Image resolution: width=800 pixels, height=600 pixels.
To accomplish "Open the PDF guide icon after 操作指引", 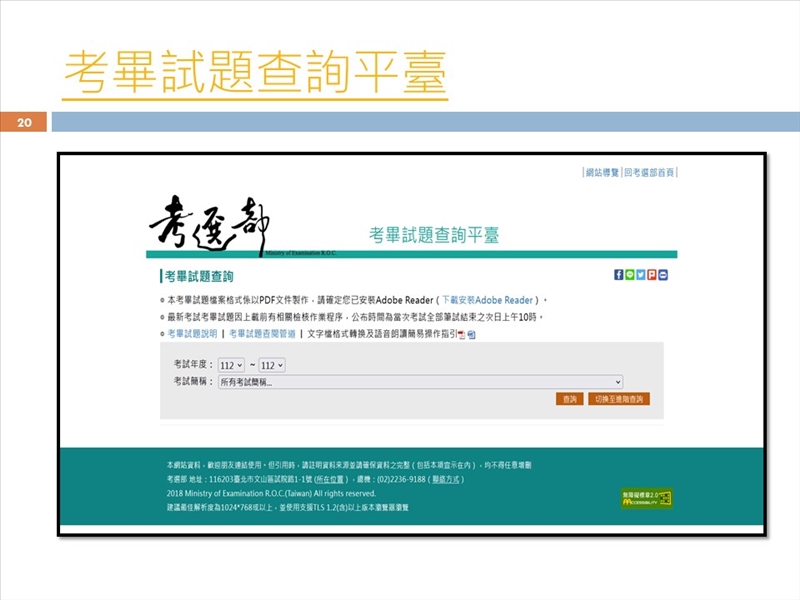I will 461,334.
